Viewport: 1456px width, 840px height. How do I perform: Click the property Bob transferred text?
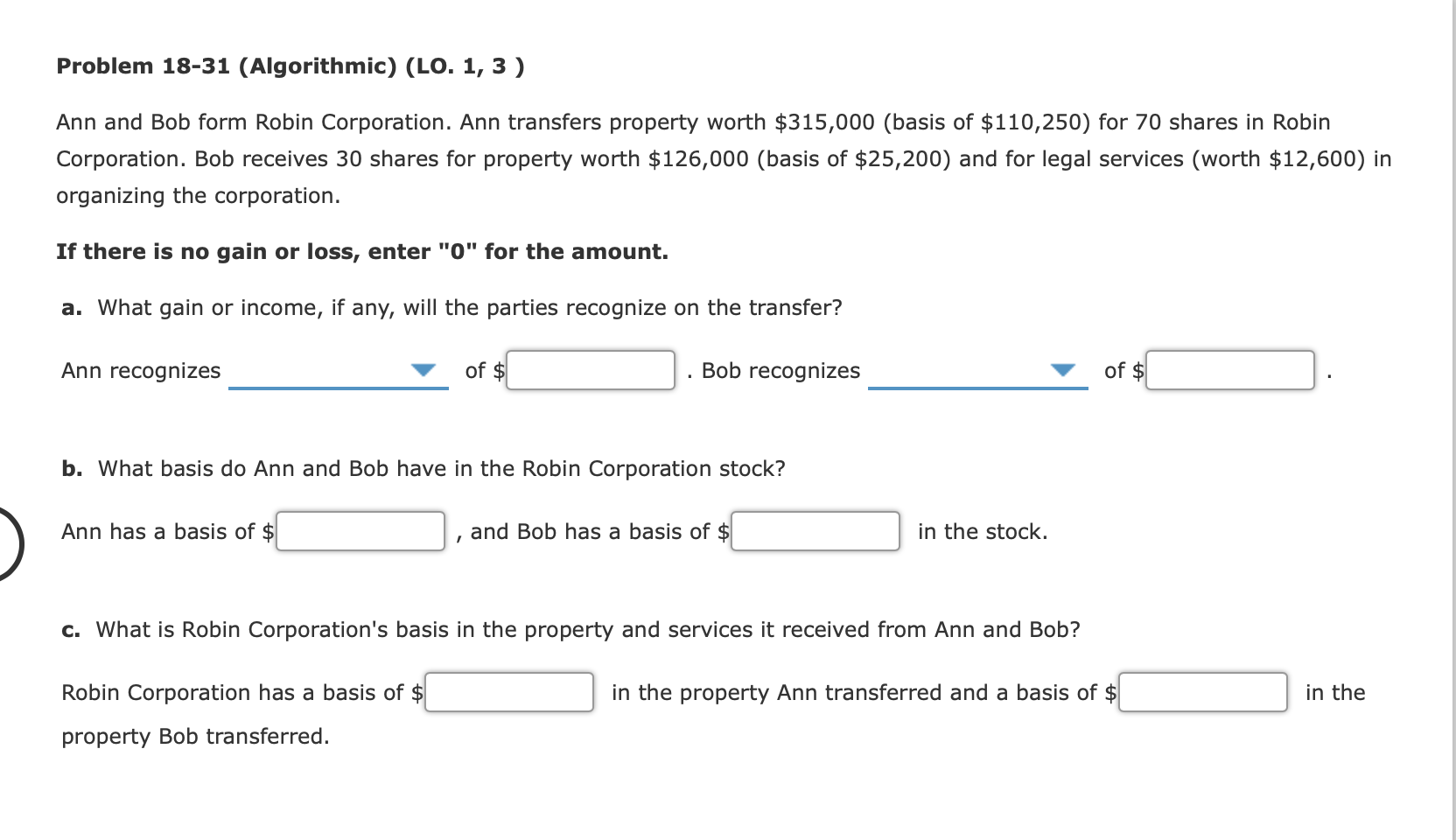click(x=194, y=736)
